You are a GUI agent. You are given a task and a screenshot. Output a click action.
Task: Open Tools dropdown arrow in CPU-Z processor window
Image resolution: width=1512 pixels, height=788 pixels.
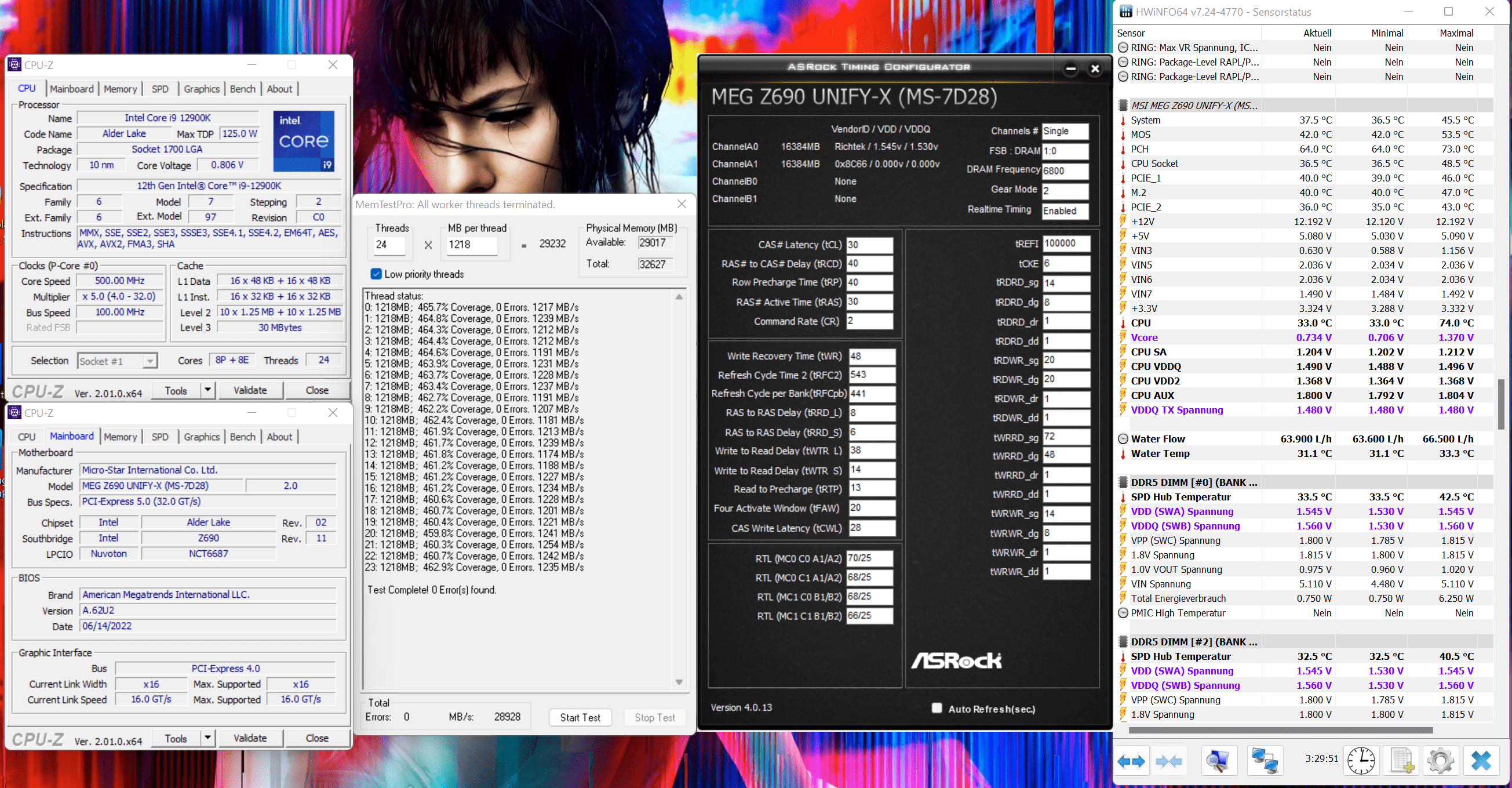208,390
